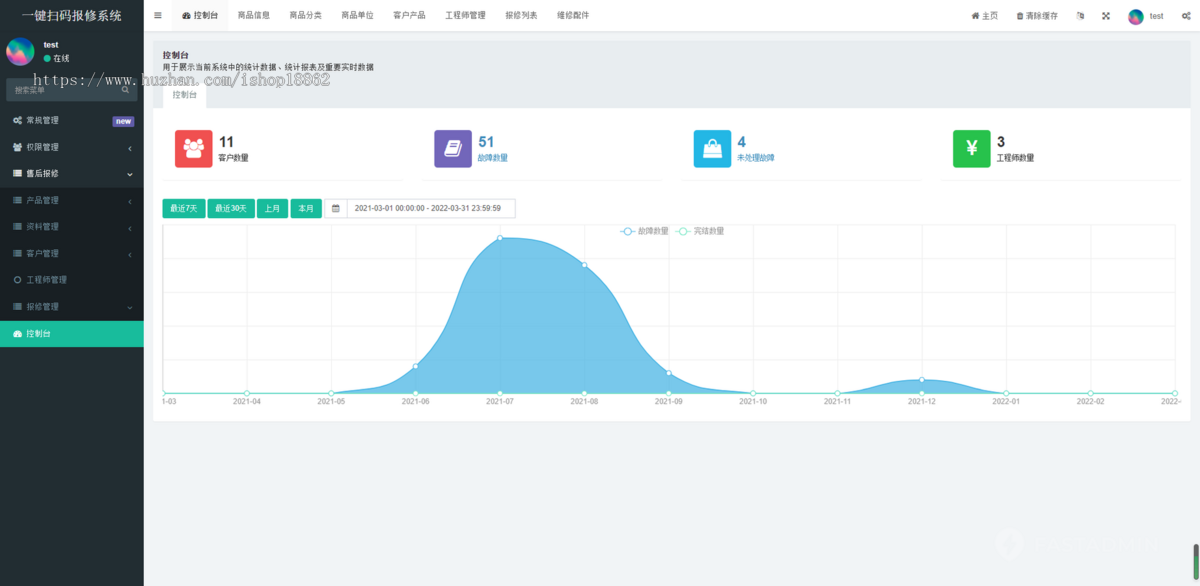This screenshot has height=586, width=1200.
Task: Toggle fullscreen mode from the top bar
Action: [1104, 15]
